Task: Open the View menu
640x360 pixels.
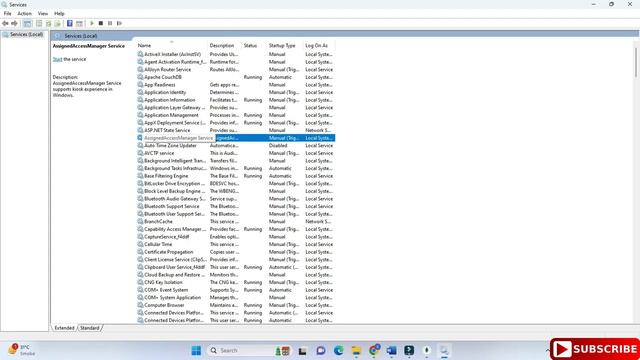Action: (x=42, y=13)
